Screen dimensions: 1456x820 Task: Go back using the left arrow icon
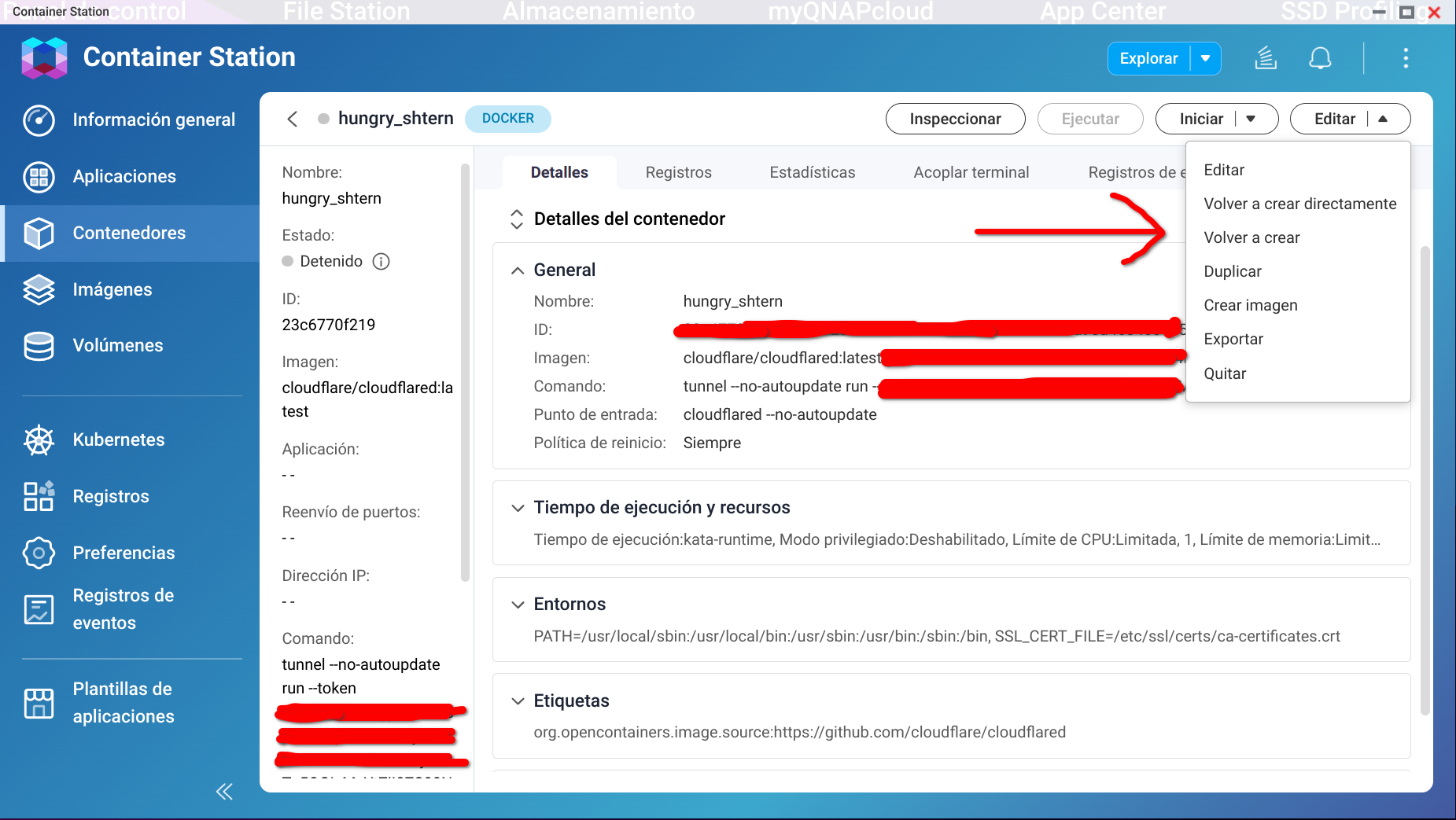click(293, 119)
